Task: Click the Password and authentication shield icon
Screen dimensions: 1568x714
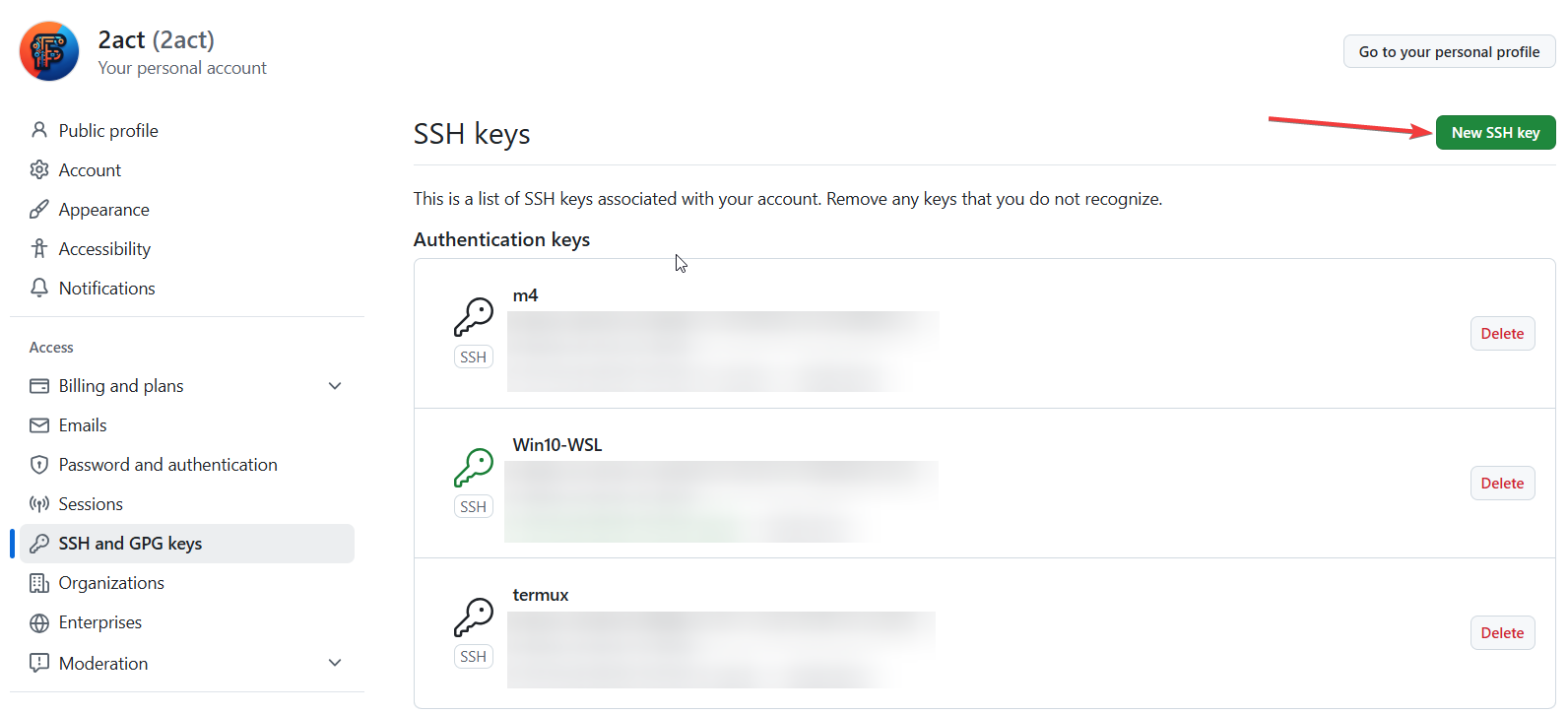Action: (39, 465)
